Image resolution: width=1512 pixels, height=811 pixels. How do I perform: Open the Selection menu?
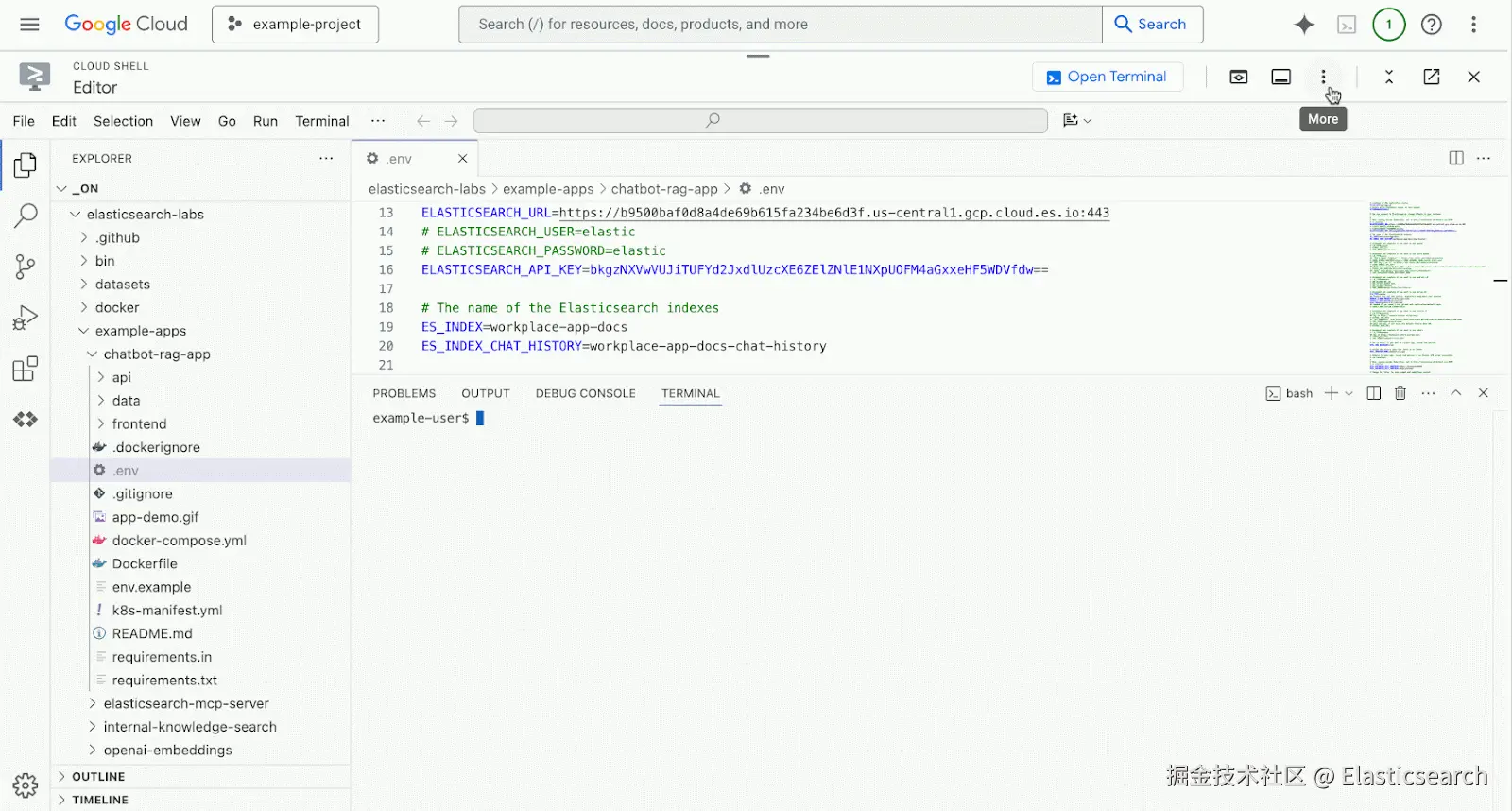pos(123,121)
